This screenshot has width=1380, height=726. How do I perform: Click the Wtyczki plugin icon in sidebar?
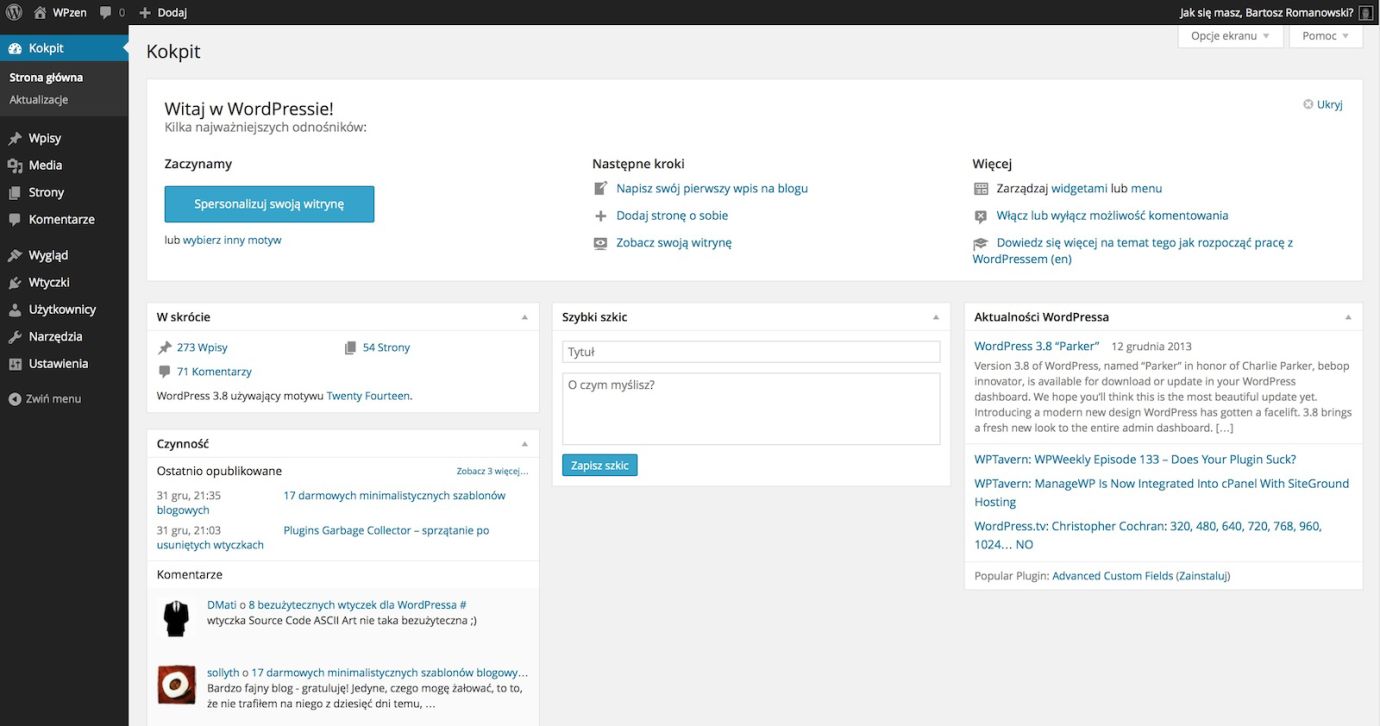click(15, 282)
